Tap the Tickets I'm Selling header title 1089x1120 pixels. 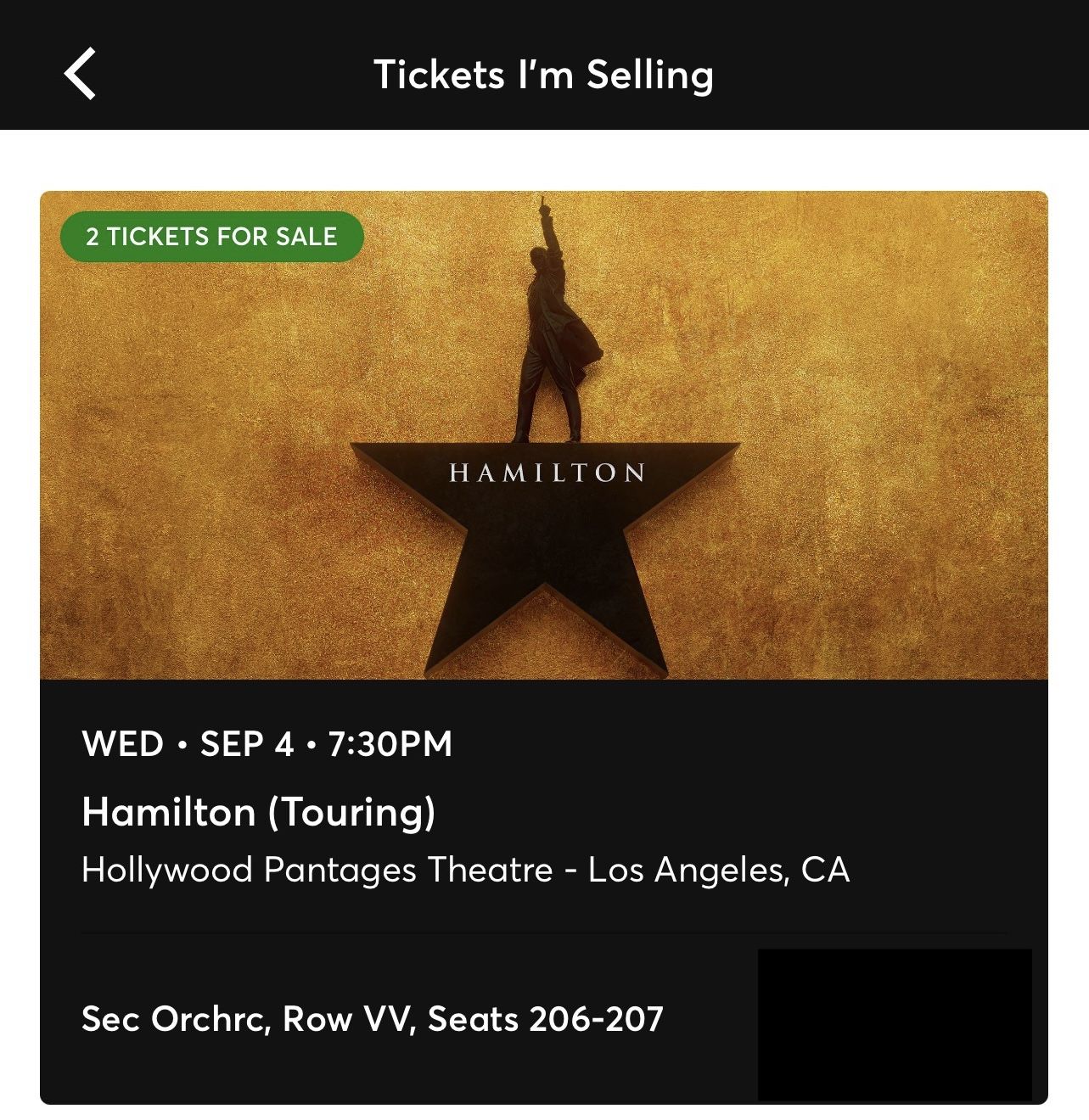point(543,75)
